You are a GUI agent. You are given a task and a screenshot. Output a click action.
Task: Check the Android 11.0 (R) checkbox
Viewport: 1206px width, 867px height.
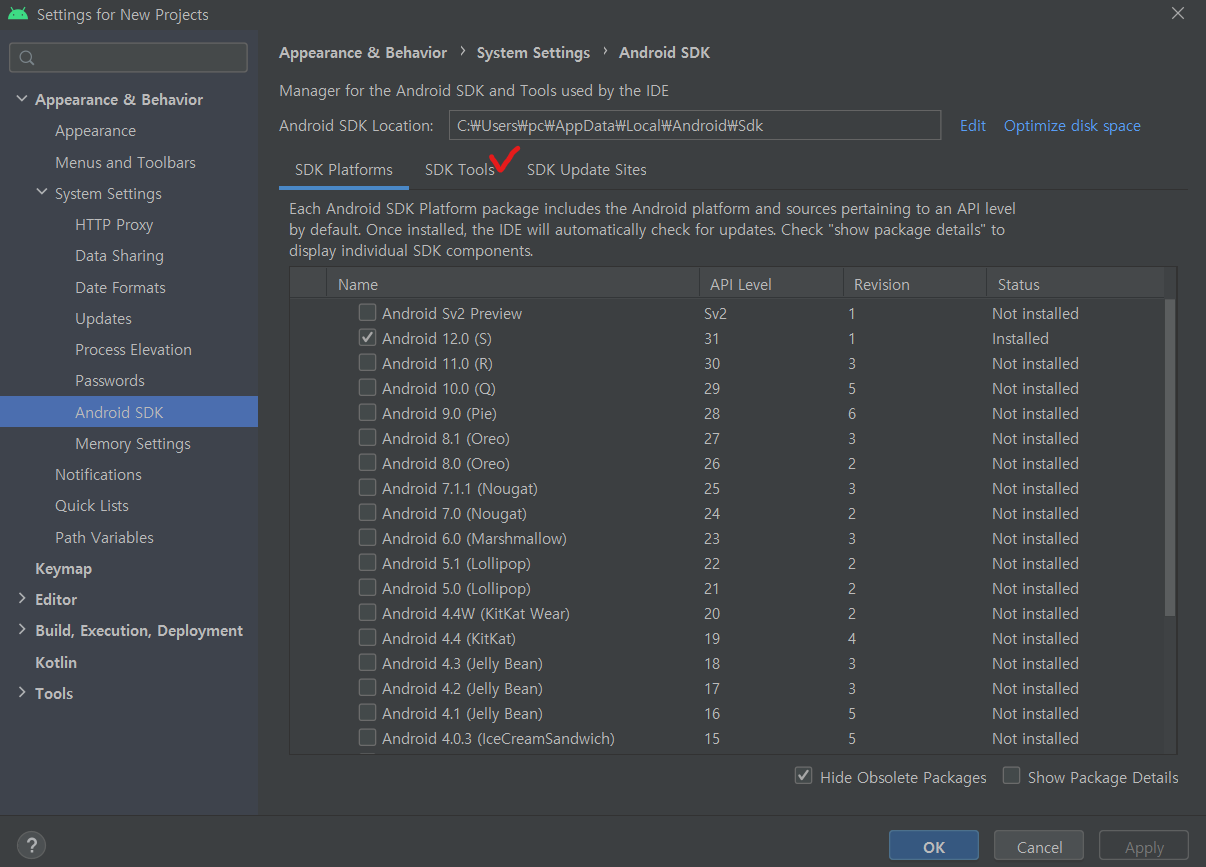pos(368,363)
